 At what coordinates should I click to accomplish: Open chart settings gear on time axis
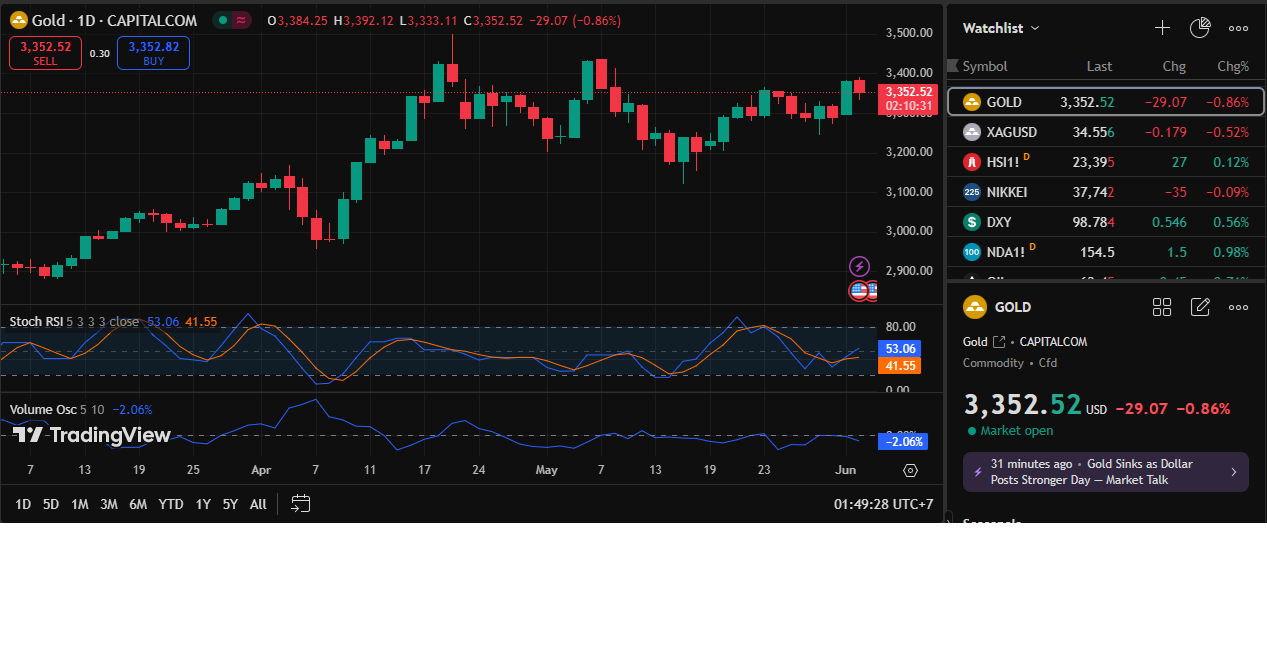(910, 470)
